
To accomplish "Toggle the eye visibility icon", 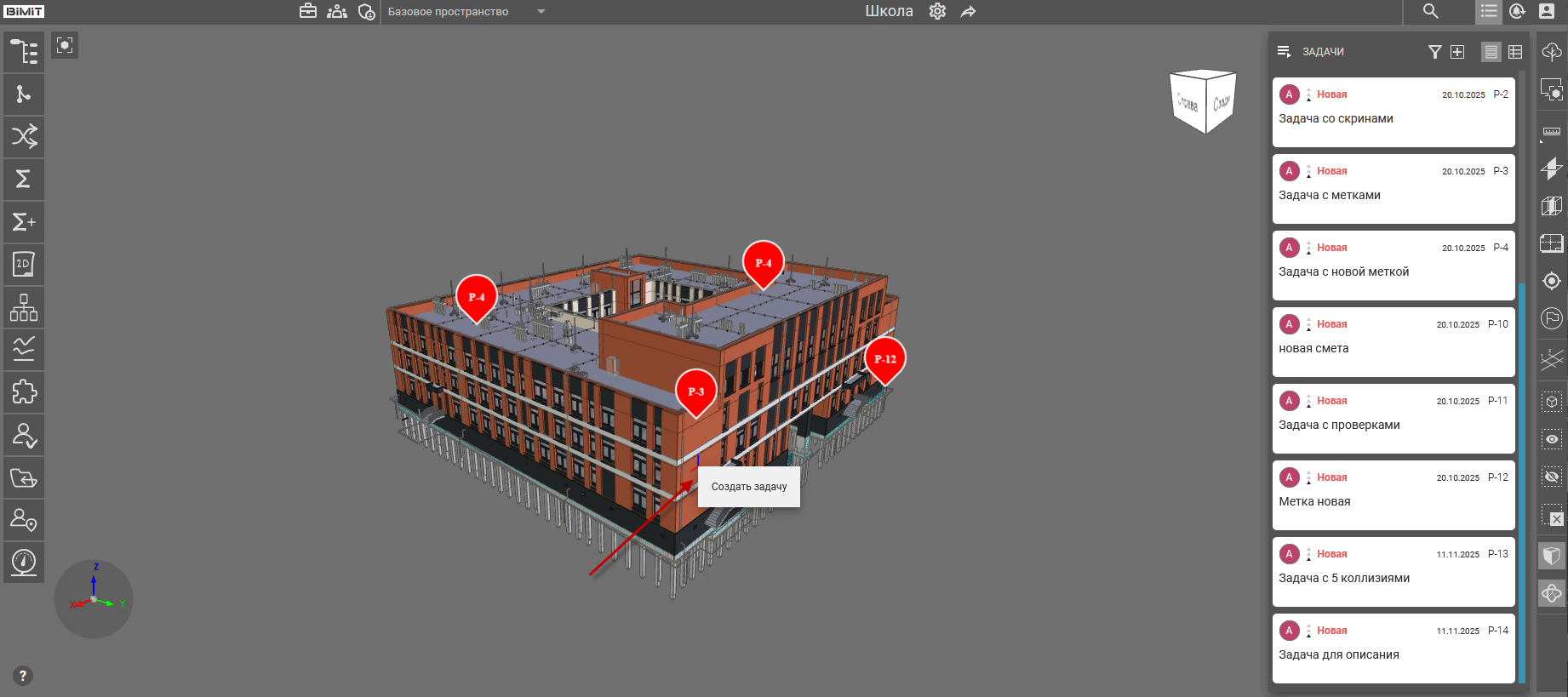I will pyautogui.click(x=1552, y=439).
